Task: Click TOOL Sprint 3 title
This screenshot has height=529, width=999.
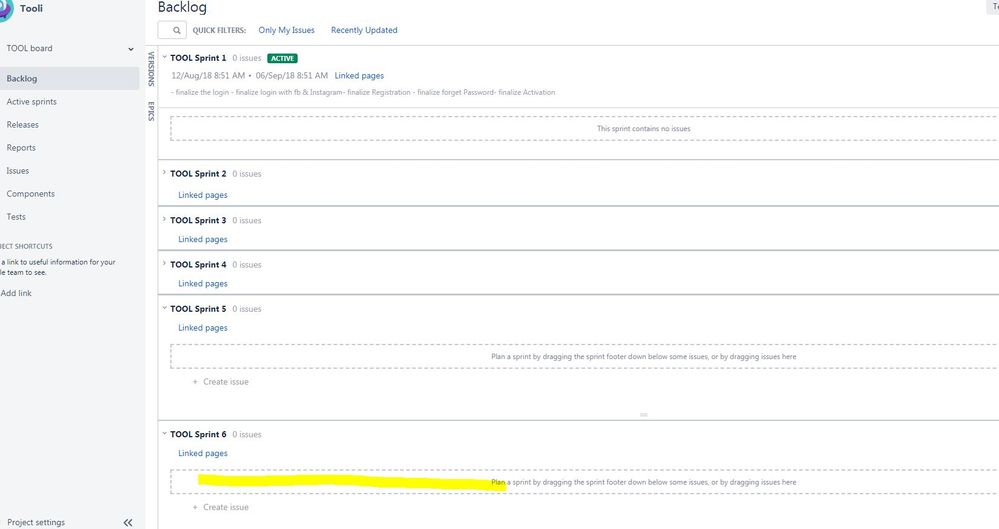Action: click(198, 220)
